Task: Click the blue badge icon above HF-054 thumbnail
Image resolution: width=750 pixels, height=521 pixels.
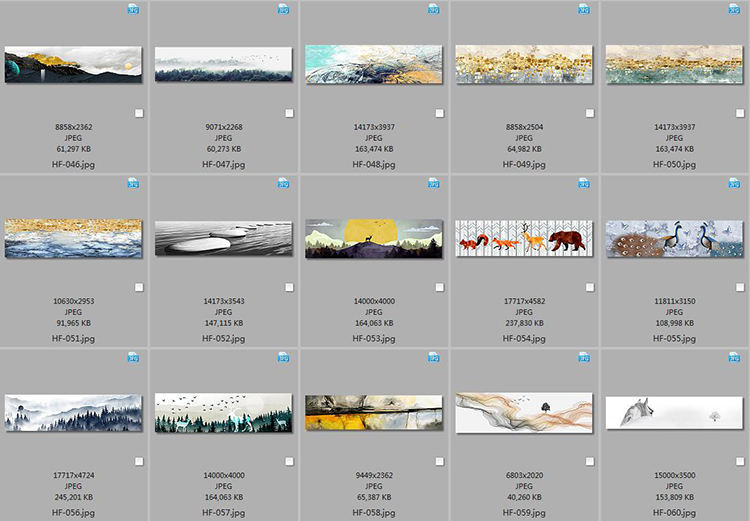Action: [x=583, y=183]
